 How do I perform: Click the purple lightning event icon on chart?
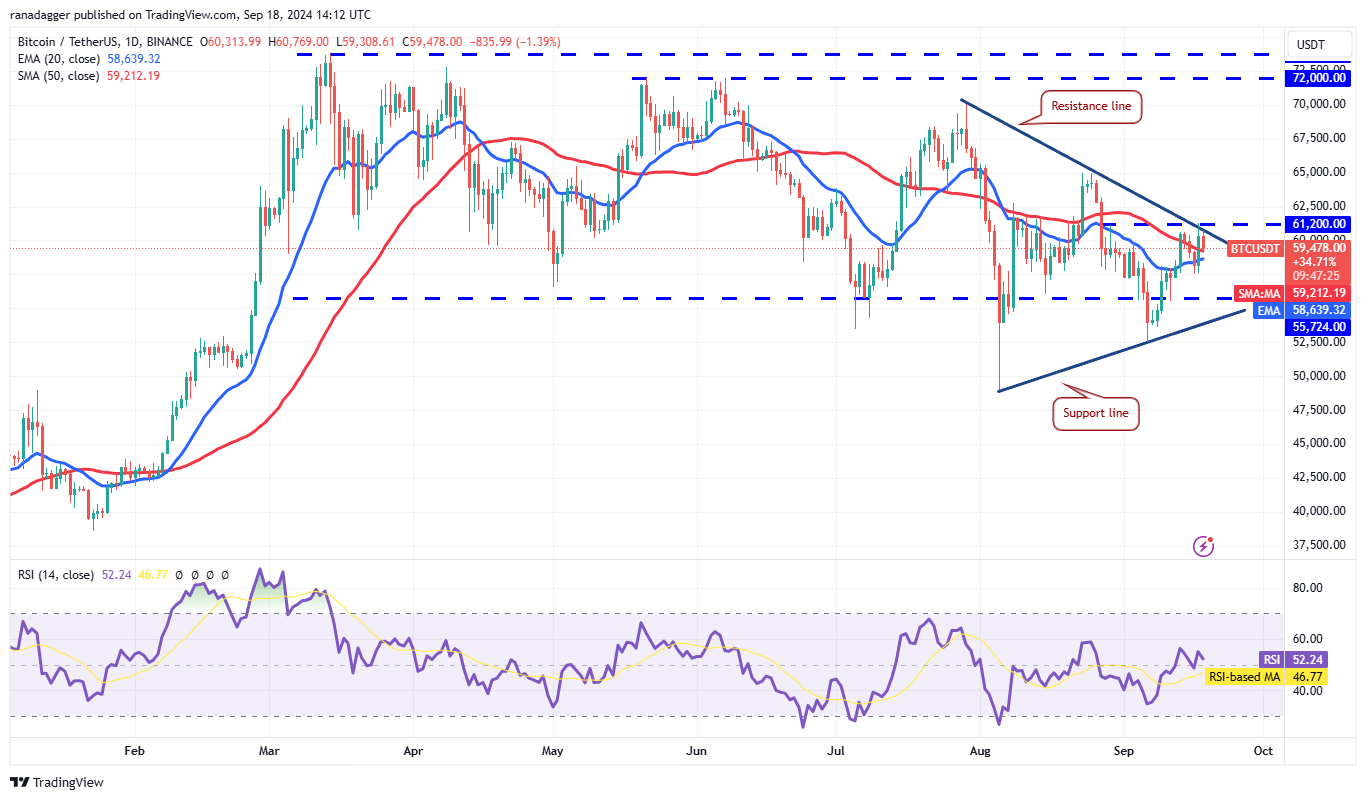pyautogui.click(x=1204, y=546)
